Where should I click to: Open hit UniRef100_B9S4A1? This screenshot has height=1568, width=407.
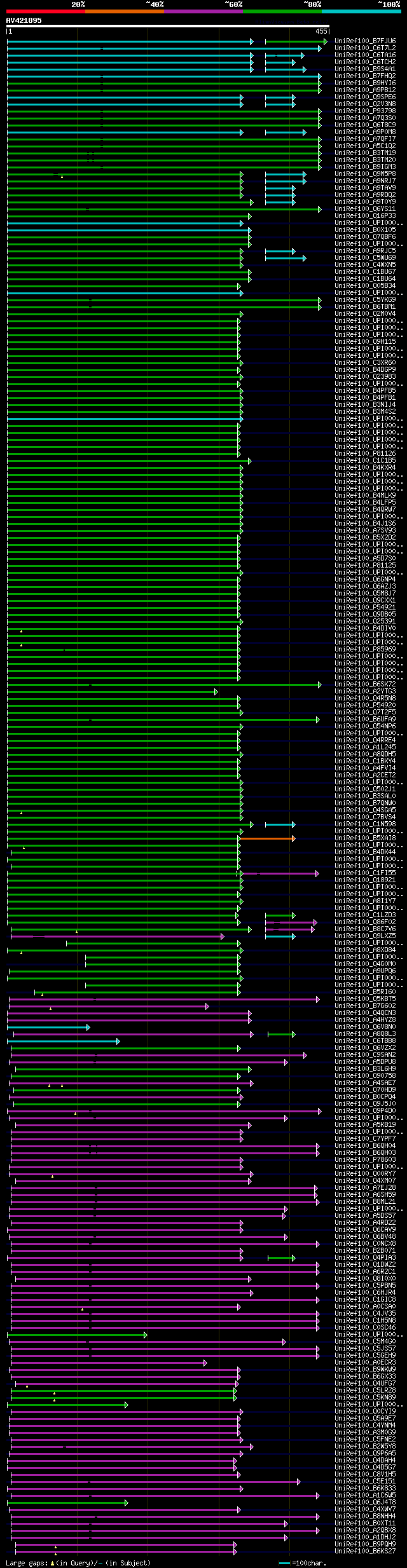(x=365, y=69)
